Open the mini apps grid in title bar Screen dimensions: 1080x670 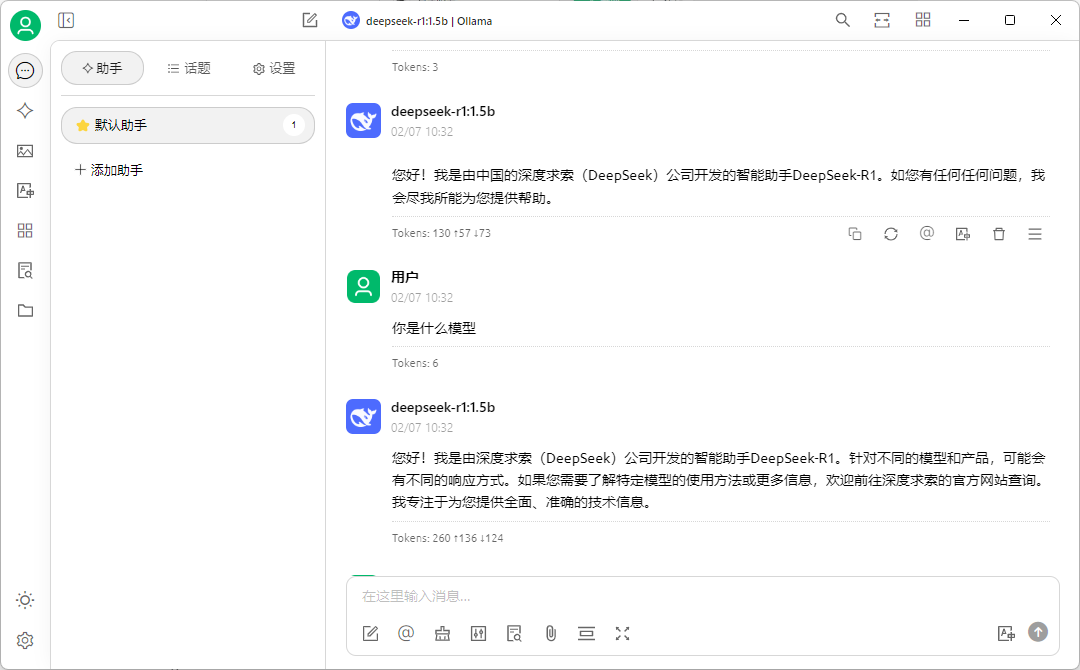(923, 20)
